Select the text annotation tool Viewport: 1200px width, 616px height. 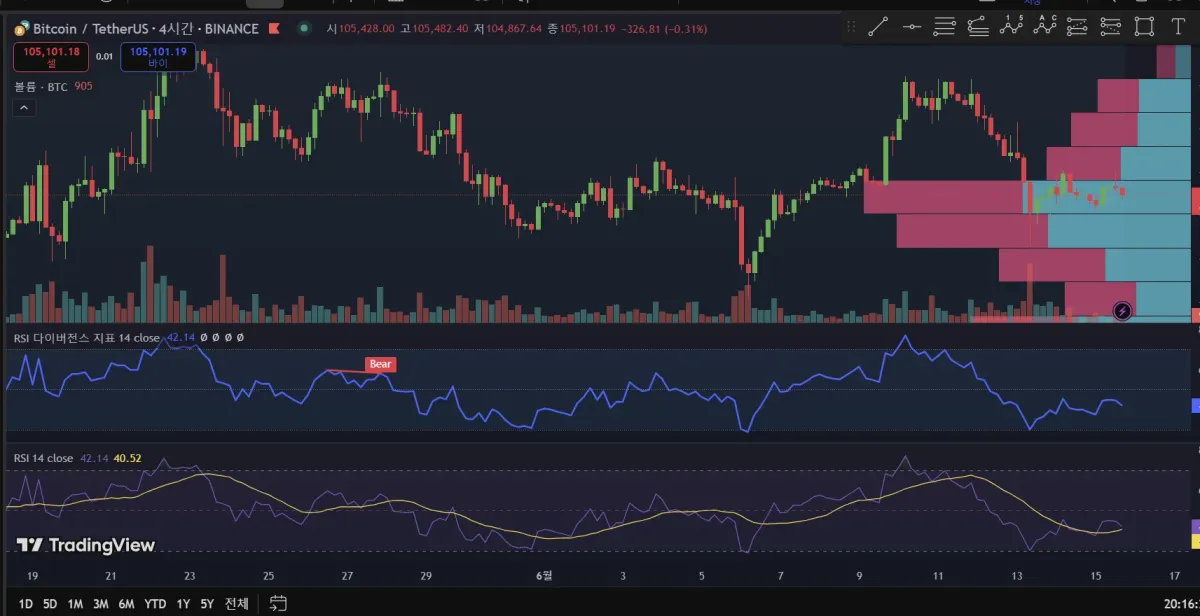coord(1177,27)
